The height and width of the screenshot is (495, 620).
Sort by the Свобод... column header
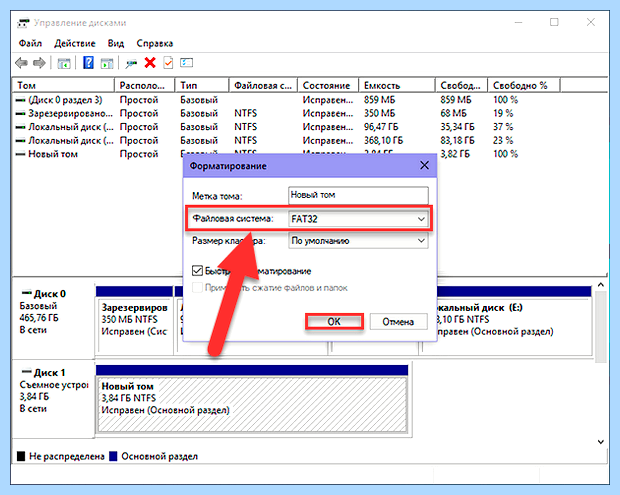(x=461, y=85)
